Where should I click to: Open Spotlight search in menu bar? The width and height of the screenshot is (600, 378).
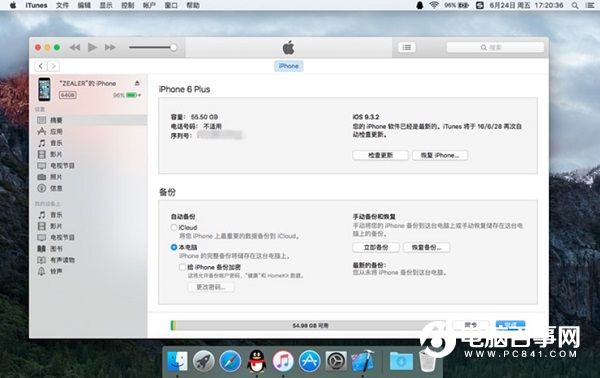click(x=575, y=5)
